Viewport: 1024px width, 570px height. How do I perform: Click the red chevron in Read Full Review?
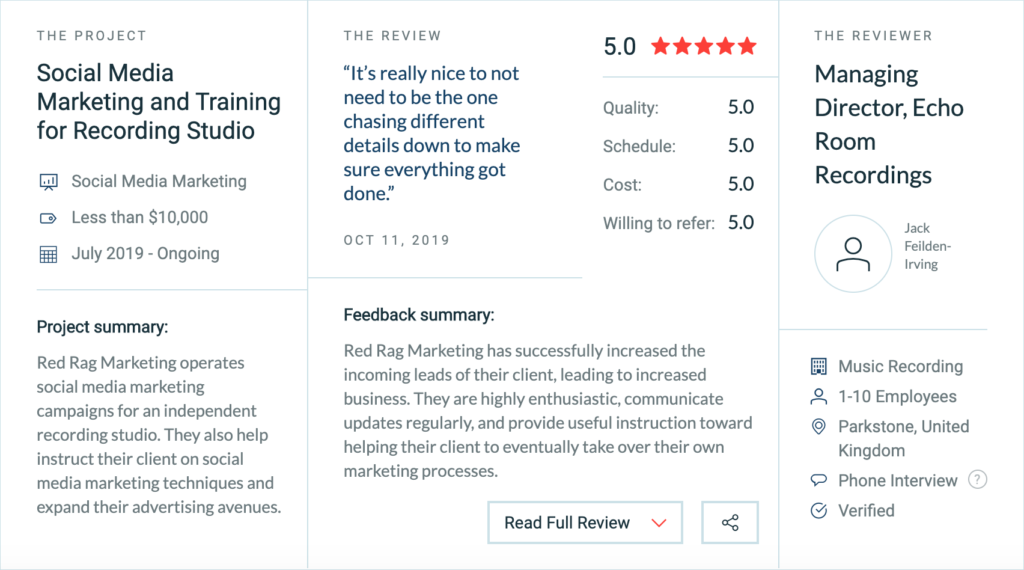point(659,523)
